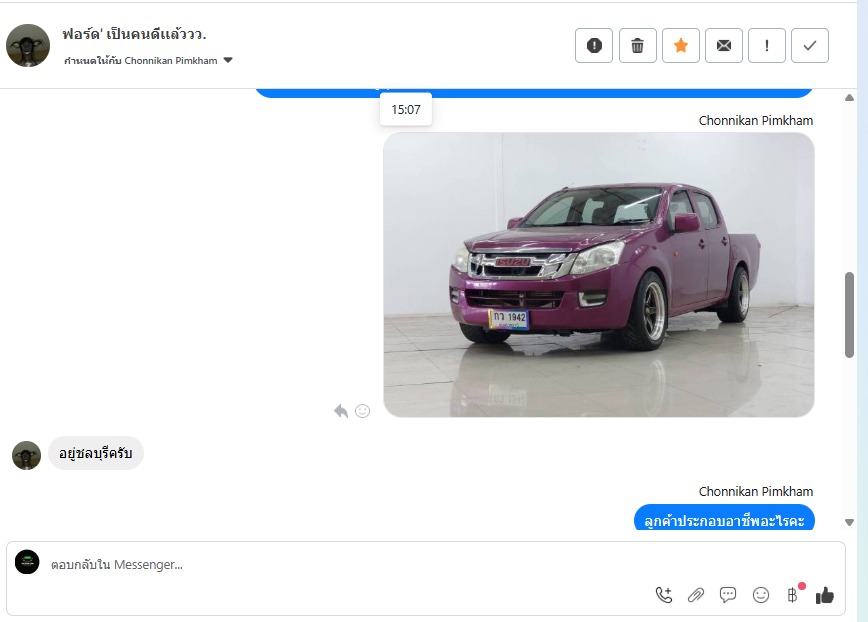Click the add phone call icon
This screenshot has height=622, width=868.
(x=664, y=595)
